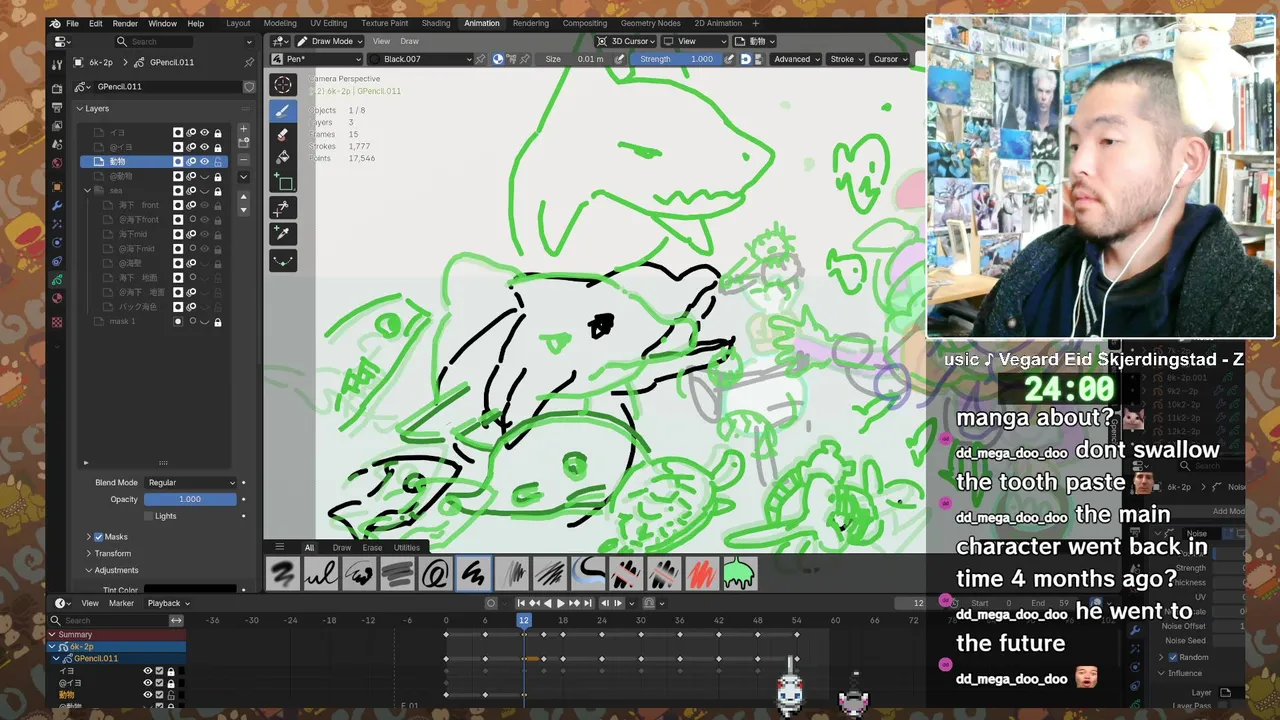Image resolution: width=1280 pixels, height=720 pixels.
Task: Open the Playback popover in timeline
Action: (168, 603)
